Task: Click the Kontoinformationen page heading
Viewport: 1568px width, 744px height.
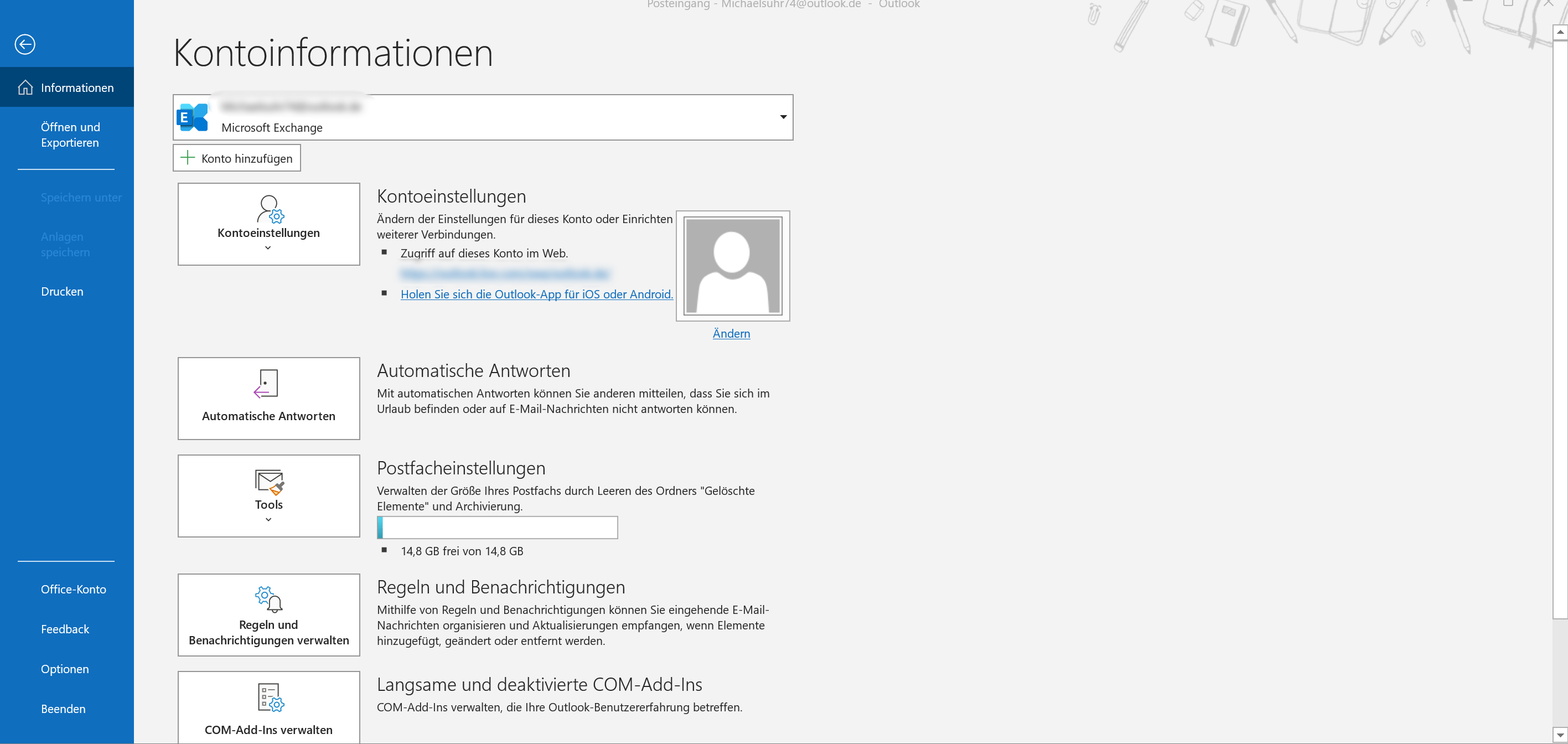Action: pos(333,53)
